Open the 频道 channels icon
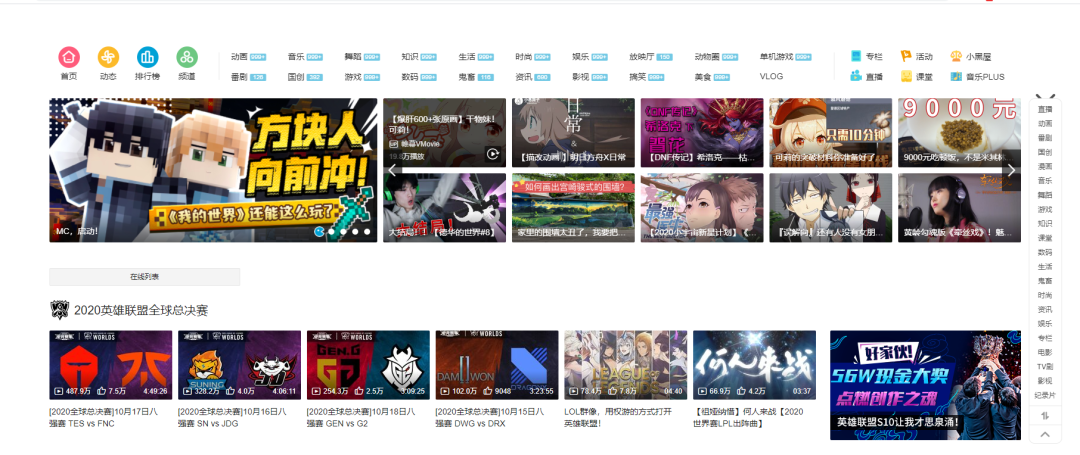Viewport: 1080px width, 455px height. (187, 57)
